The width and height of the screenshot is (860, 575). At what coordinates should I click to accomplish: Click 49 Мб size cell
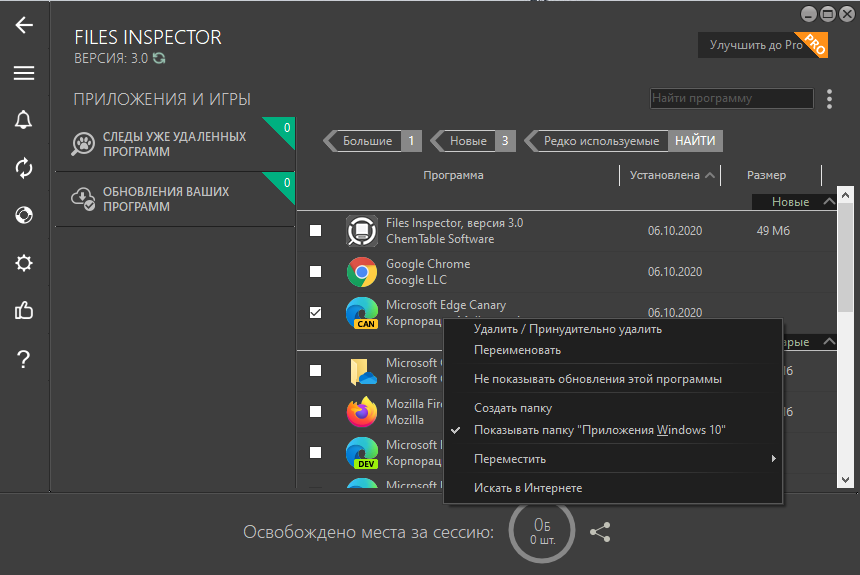click(773, 231)
